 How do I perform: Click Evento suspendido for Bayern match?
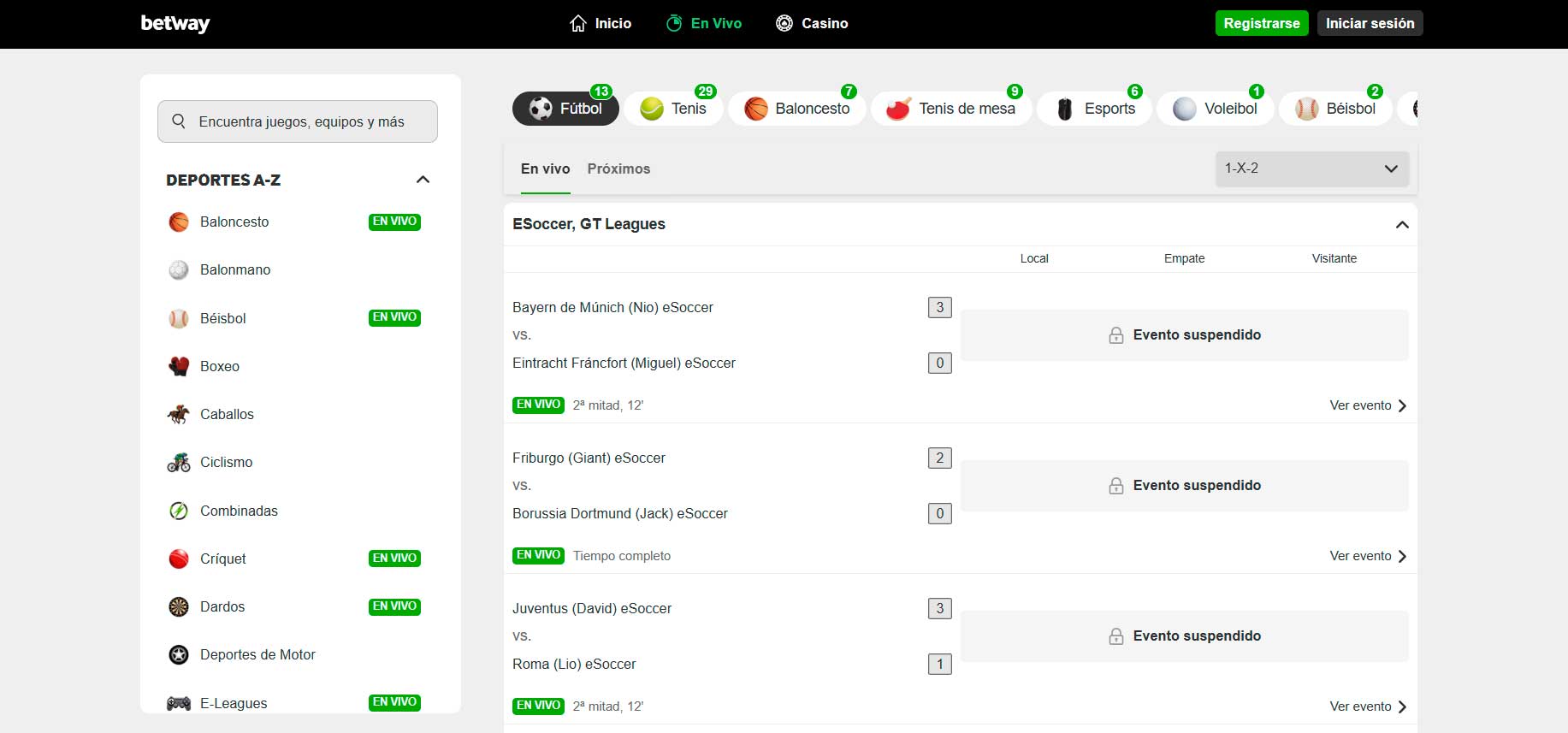pyautogui.click(x=1185, y=335)
